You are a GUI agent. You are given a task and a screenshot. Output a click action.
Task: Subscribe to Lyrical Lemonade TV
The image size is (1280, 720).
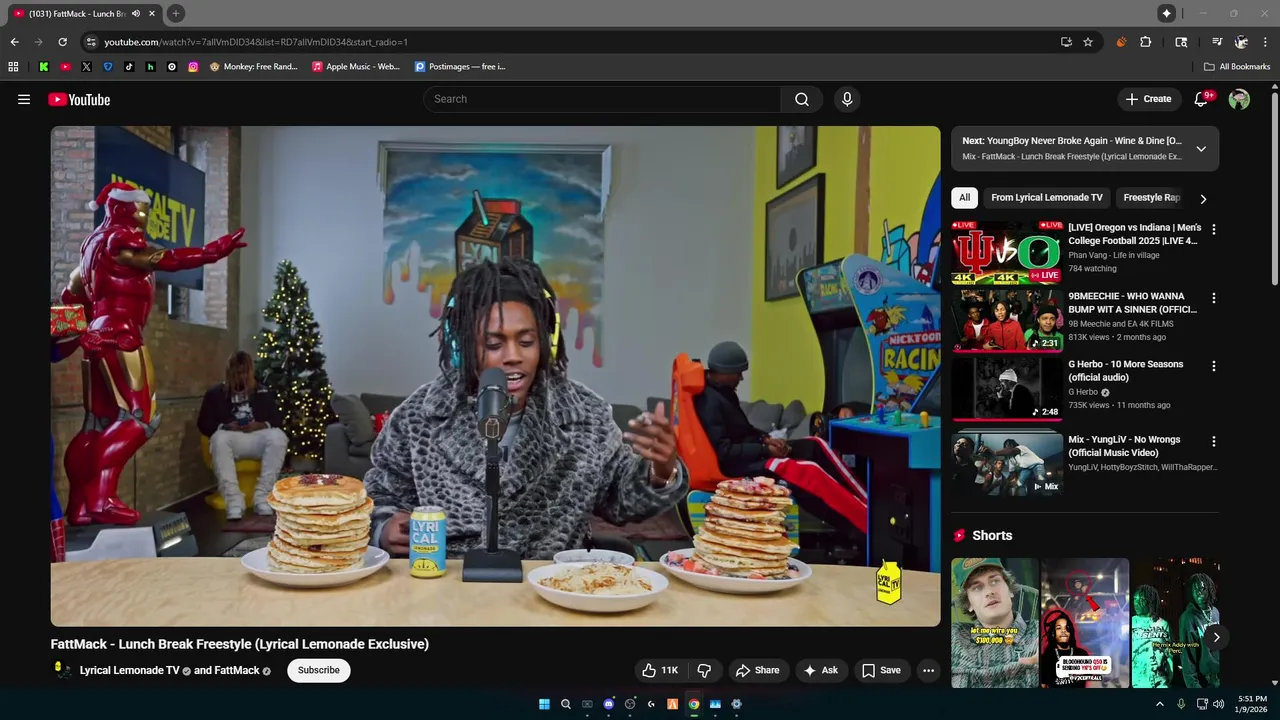(x=319, y=670)
